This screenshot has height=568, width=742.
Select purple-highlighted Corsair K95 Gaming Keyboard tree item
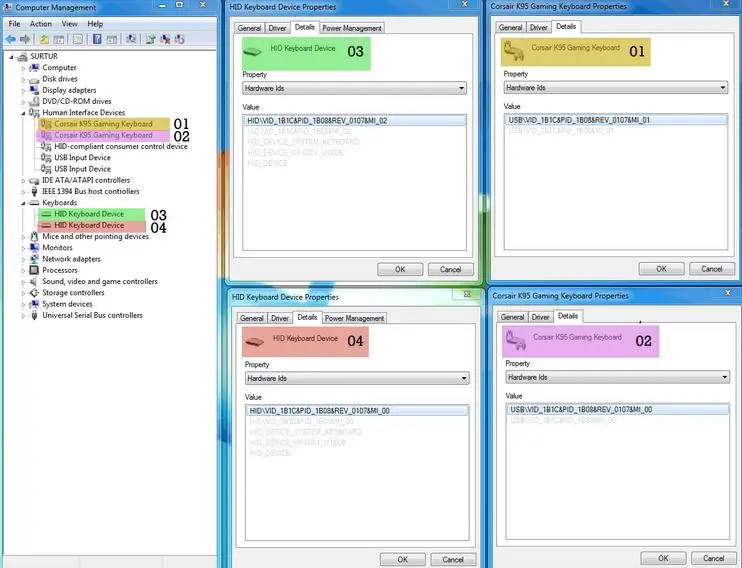tap(104, 135)
